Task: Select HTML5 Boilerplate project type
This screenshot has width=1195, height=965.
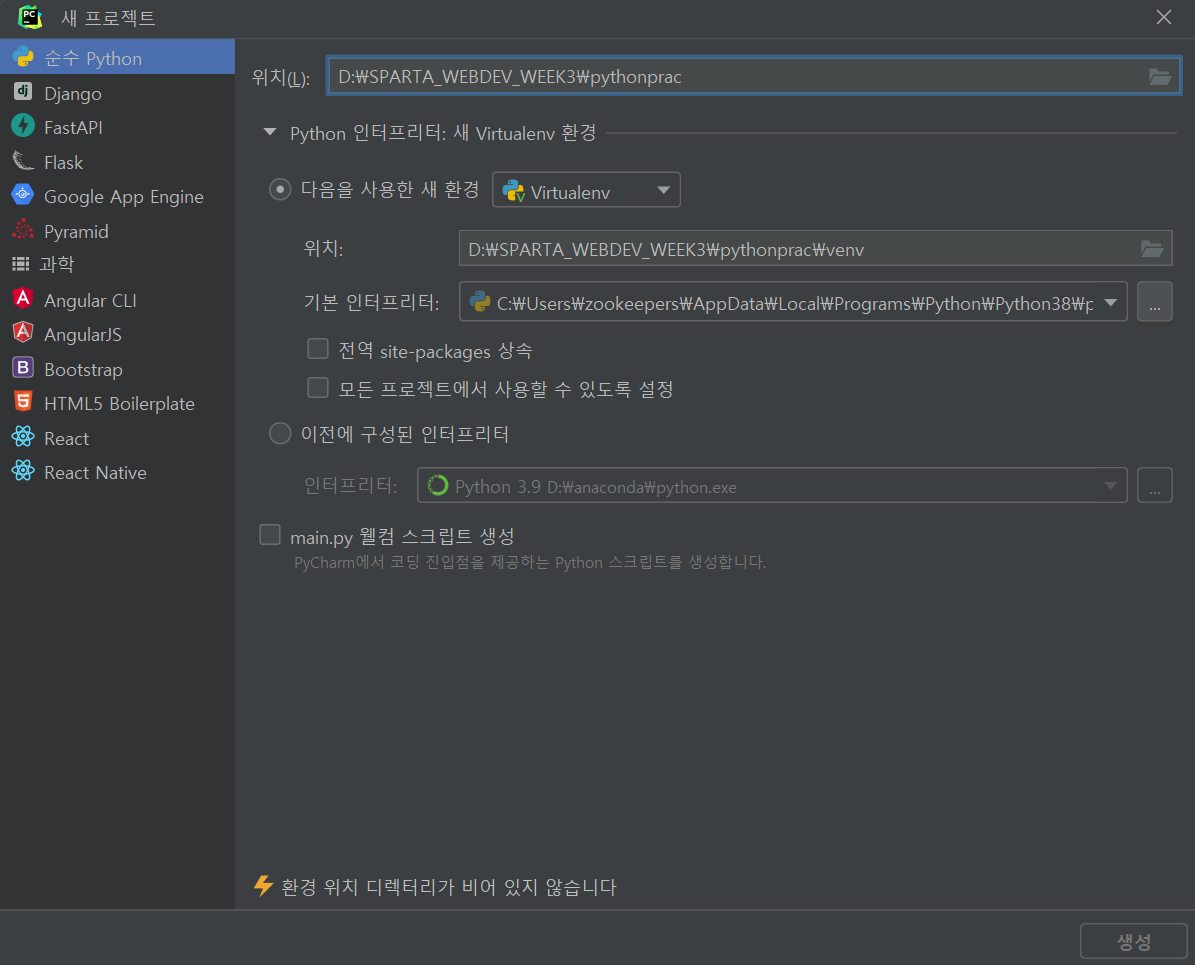Action: pyautogui.click(x=117, y=403)
